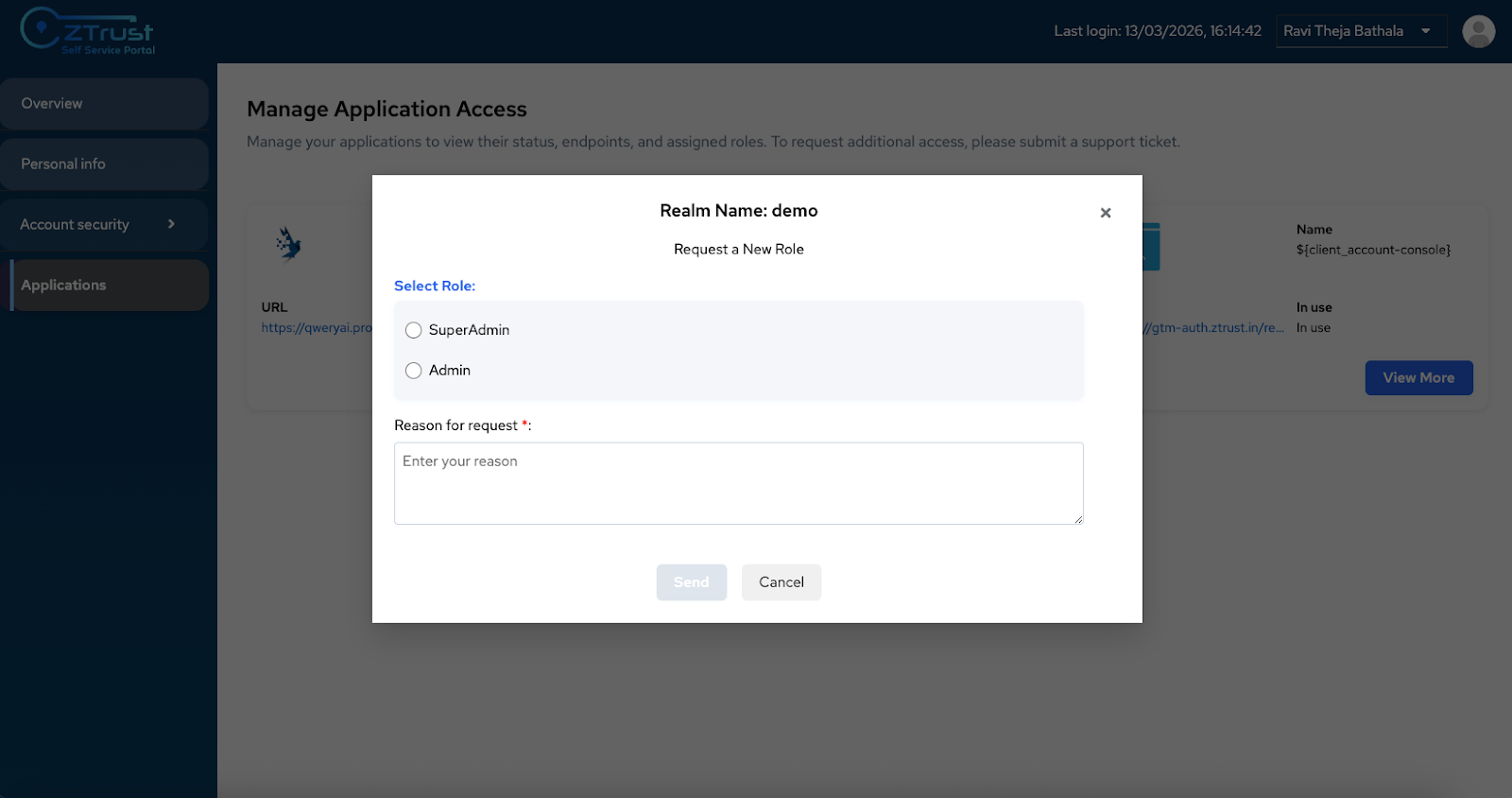
Task: Click the SuperAdmin label text
Action: (469, 330)
